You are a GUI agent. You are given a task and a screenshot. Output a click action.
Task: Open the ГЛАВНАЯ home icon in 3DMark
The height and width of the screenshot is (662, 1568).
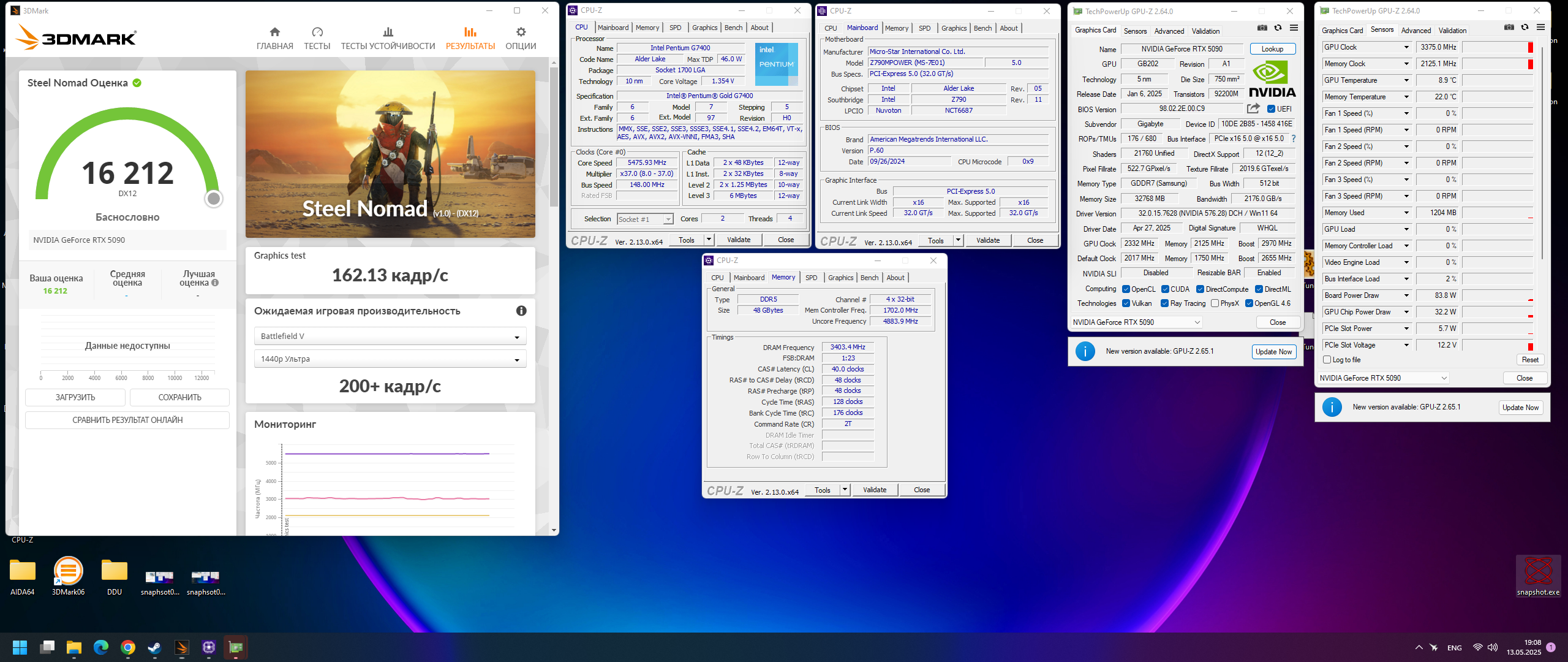[x=275, y=32]
